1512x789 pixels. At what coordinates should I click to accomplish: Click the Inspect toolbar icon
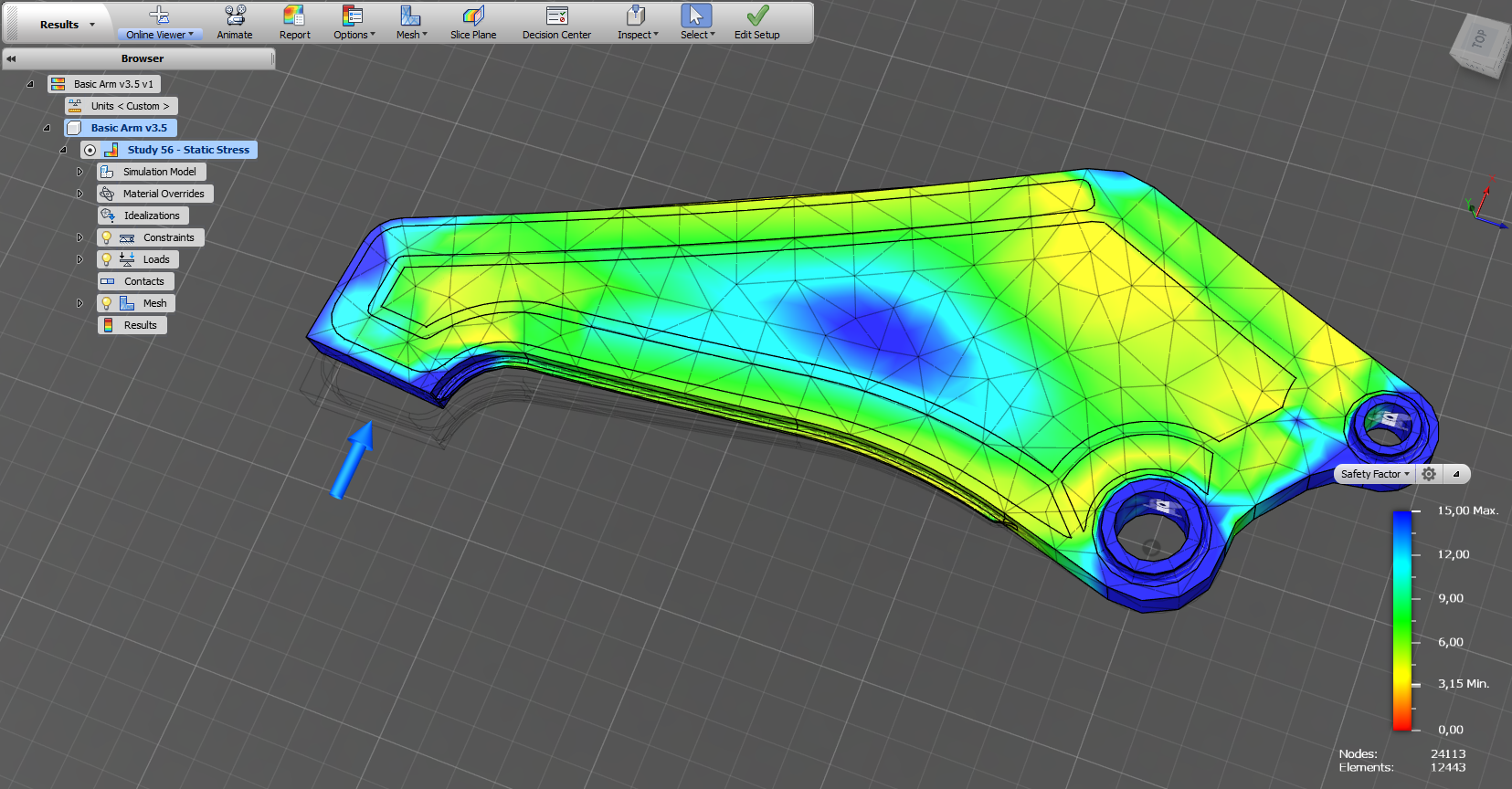[636, 16]
